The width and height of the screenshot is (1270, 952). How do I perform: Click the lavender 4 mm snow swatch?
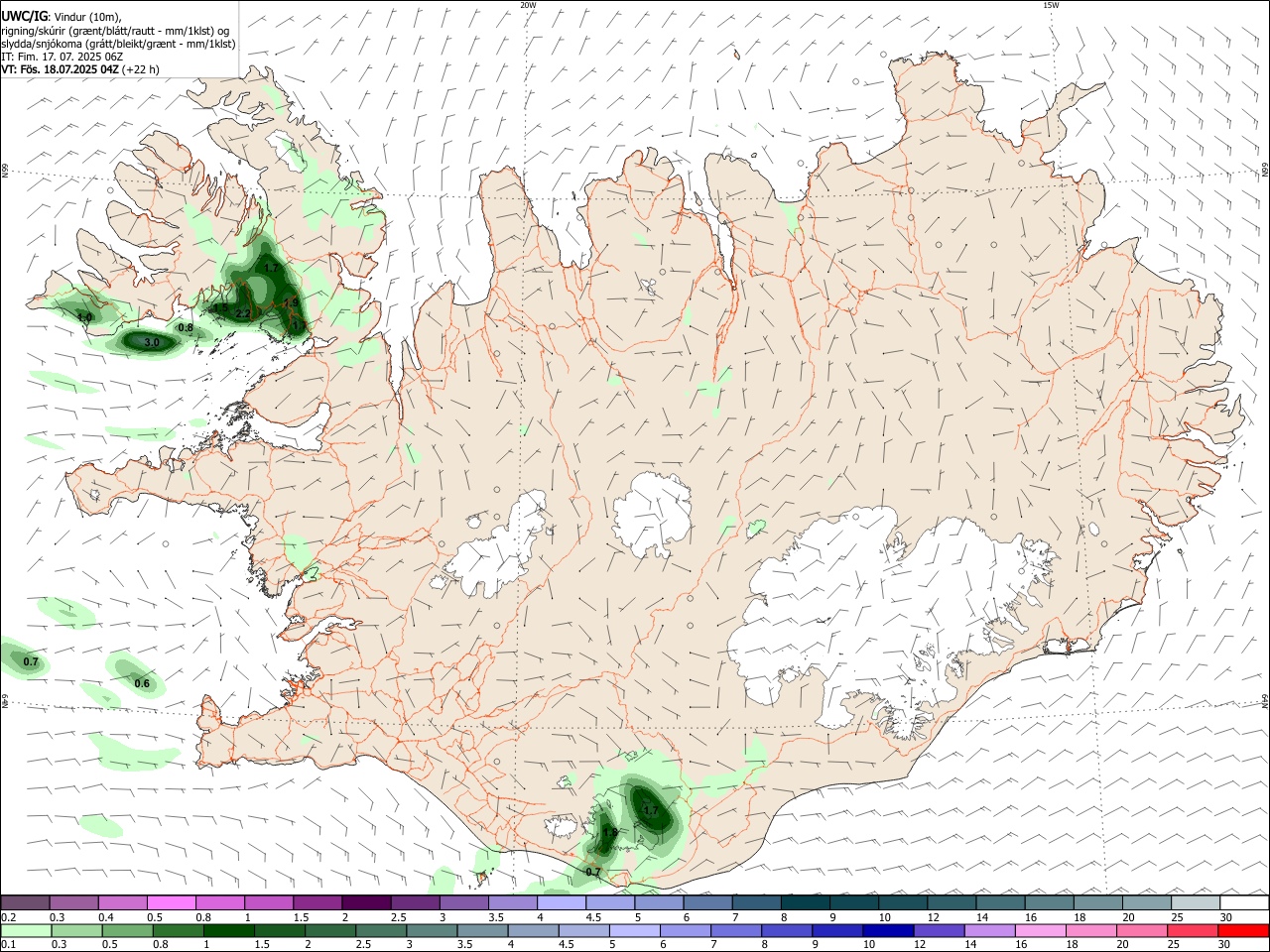click(x=562, y=902)
